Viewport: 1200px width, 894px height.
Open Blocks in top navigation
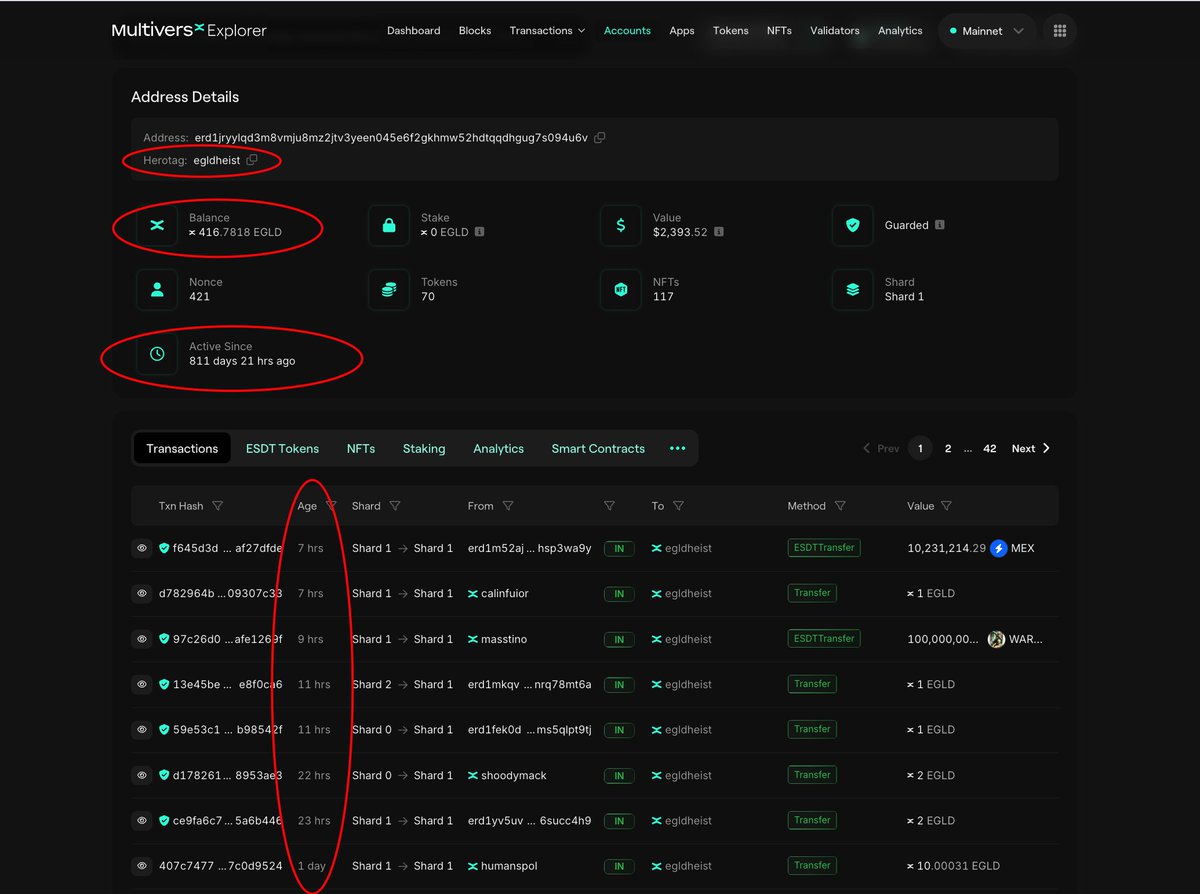coord(475,31)
